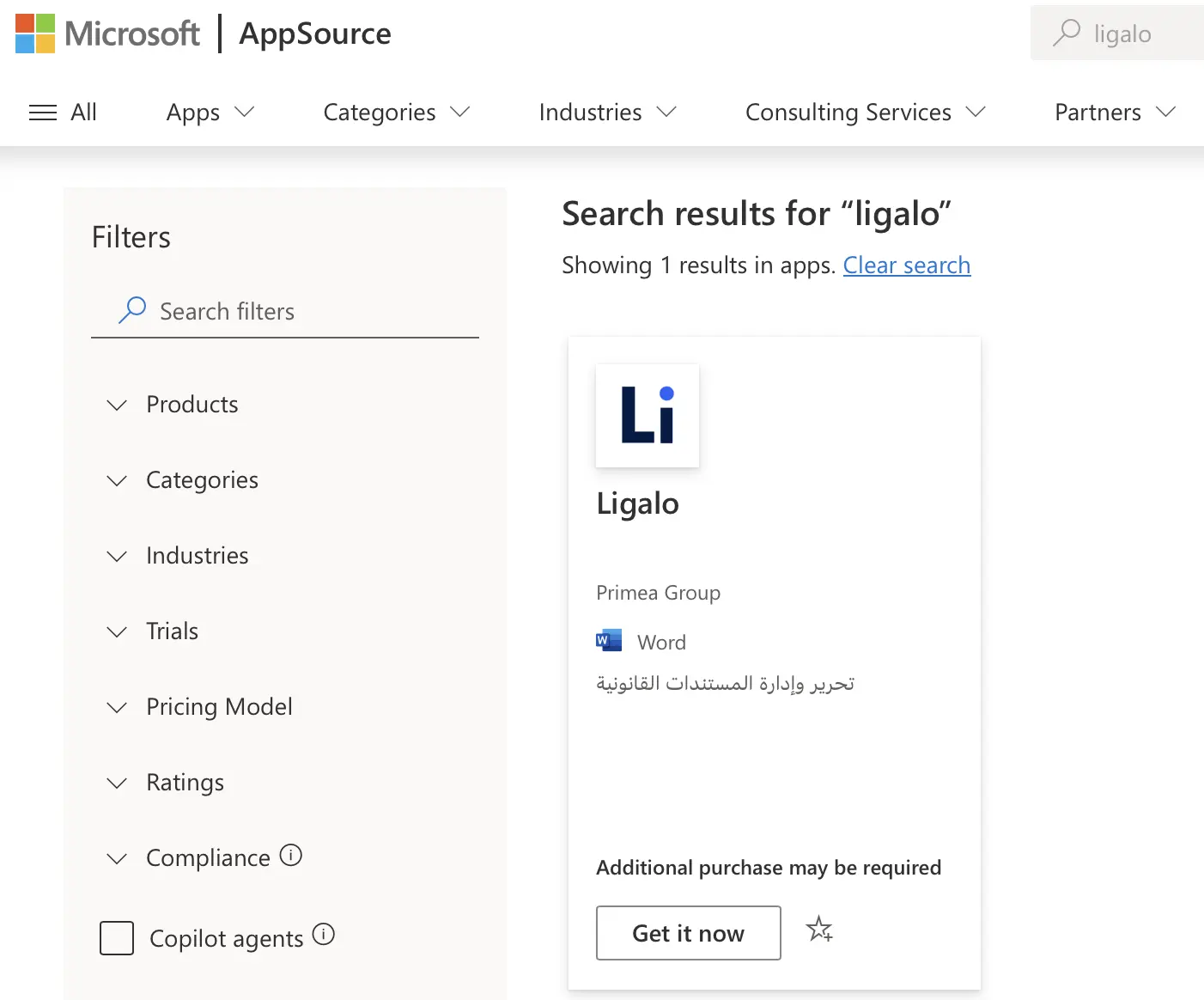The image size is (1204, 1000).
Task: Expand the Trials filter section
Action: 172,631
